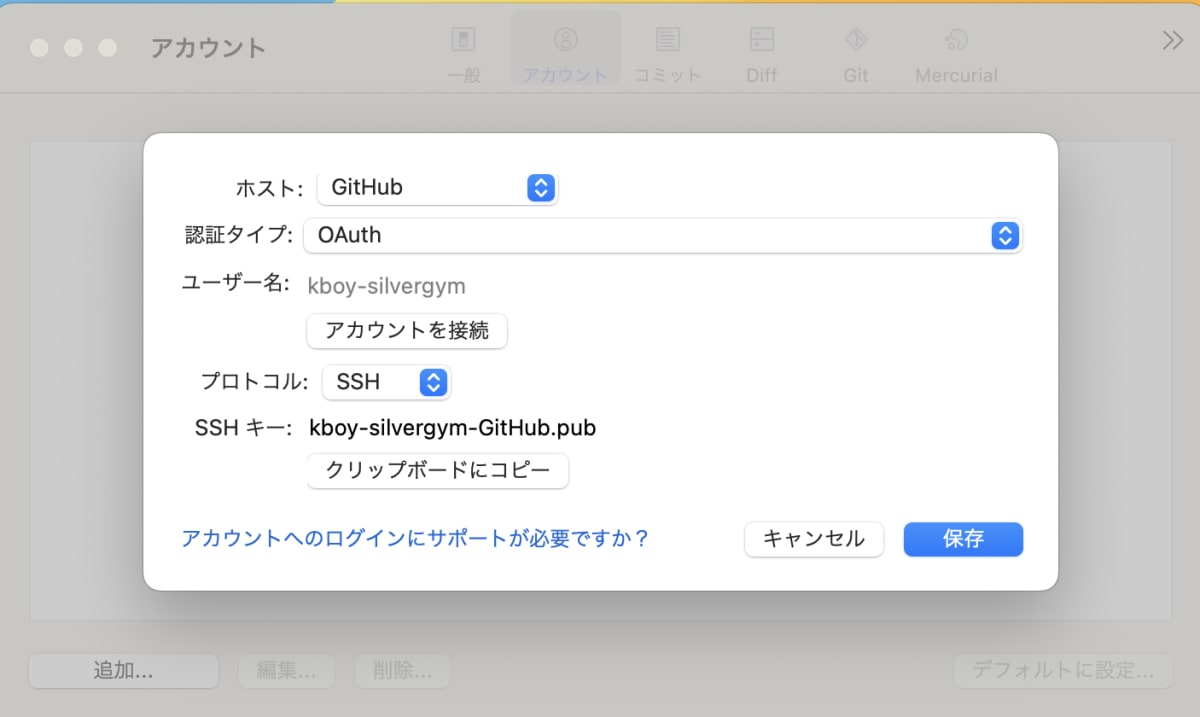This screenshot has width=1200, height=717.
Task: Open the Mercurial preferences icon
Action: (956, 53)
